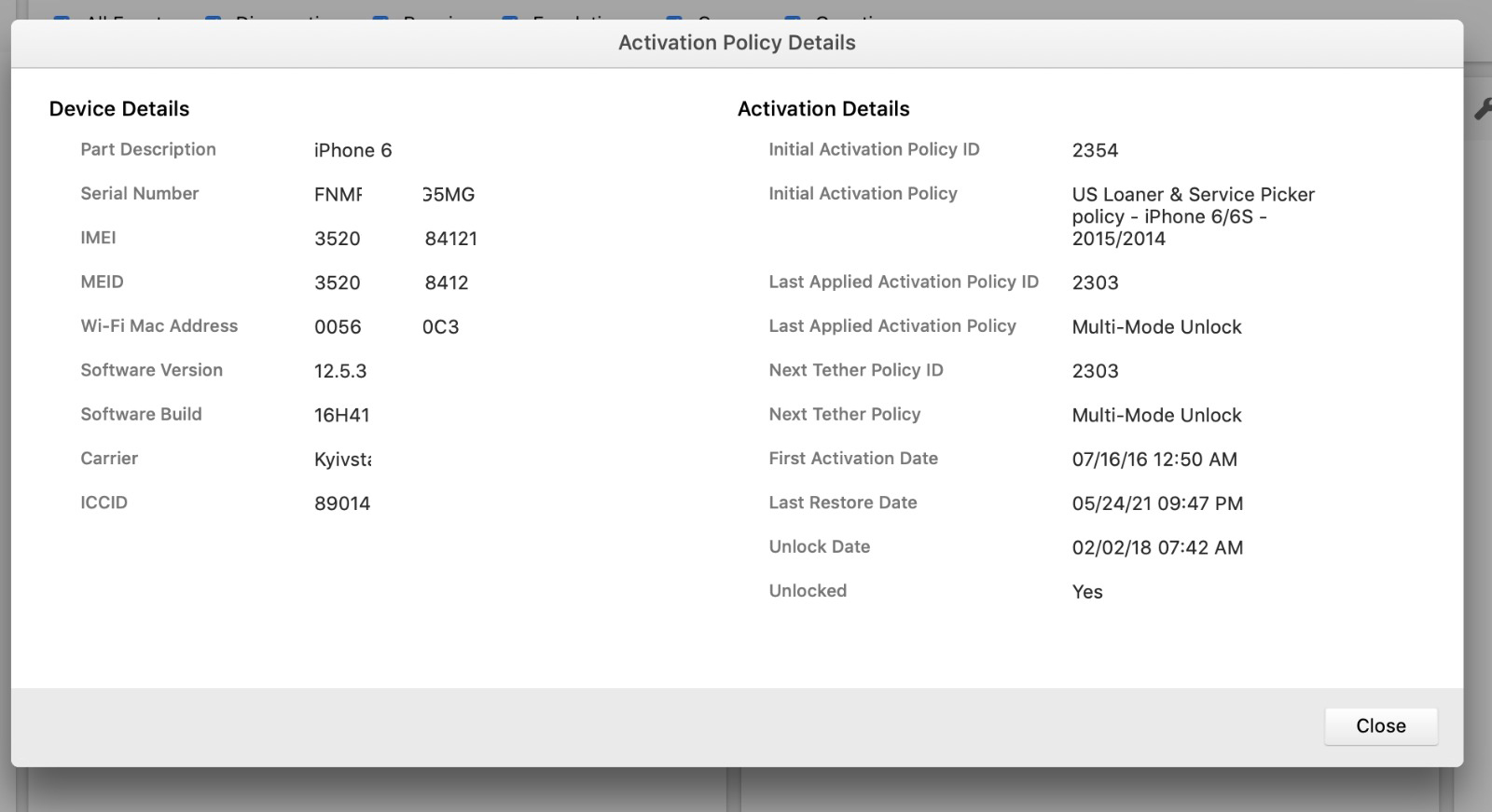Viewport: 1492px width, 812px height.
Task: Select the software build '16H41'
Action: (341, 415)
